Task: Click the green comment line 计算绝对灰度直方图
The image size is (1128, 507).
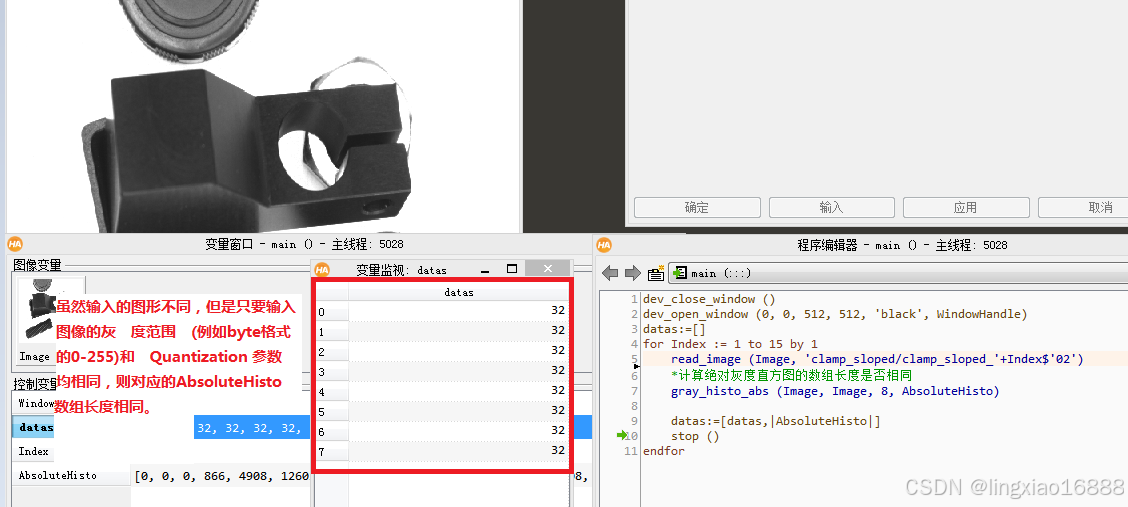Action: 792,375
